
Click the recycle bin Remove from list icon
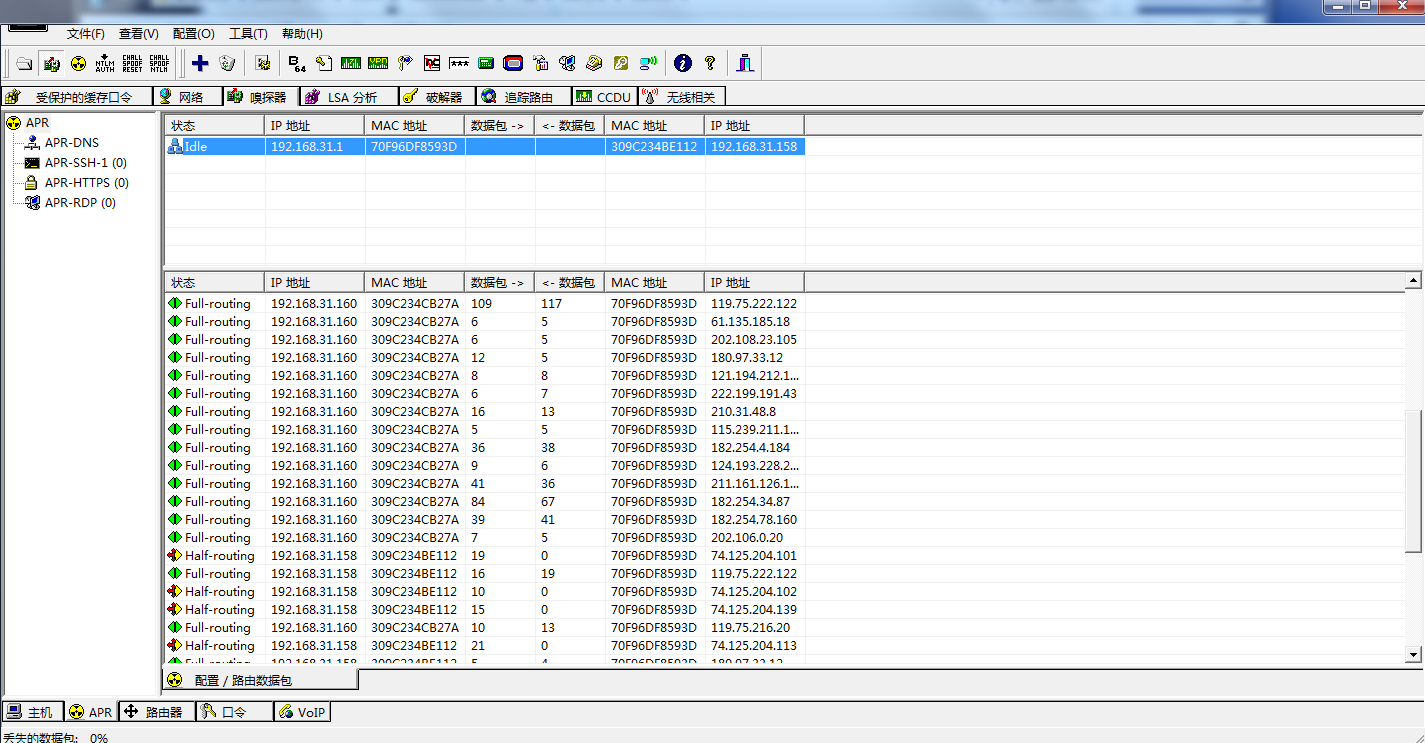tap(227, 64)
